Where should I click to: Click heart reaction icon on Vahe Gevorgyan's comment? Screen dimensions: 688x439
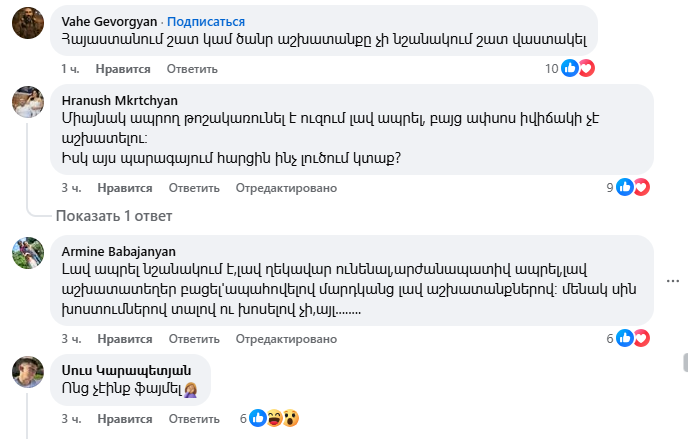click(x=586, y=68)
